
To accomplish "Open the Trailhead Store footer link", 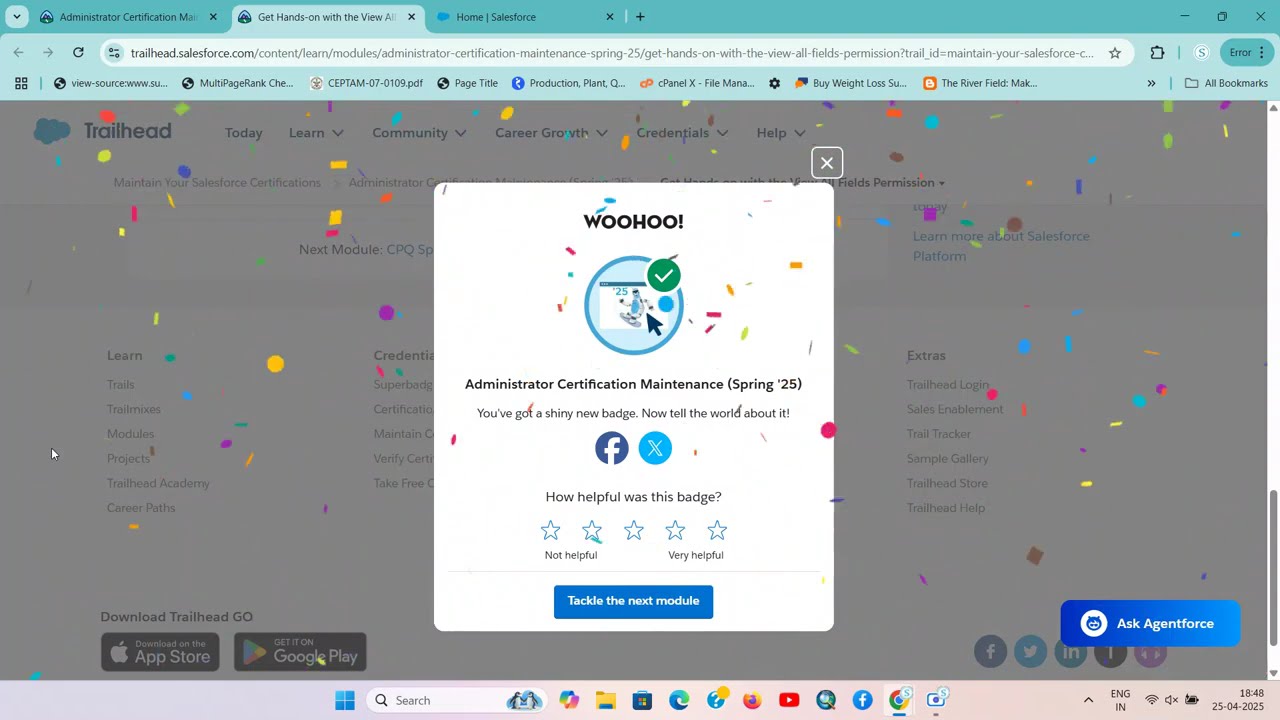I will click(947, 483).
